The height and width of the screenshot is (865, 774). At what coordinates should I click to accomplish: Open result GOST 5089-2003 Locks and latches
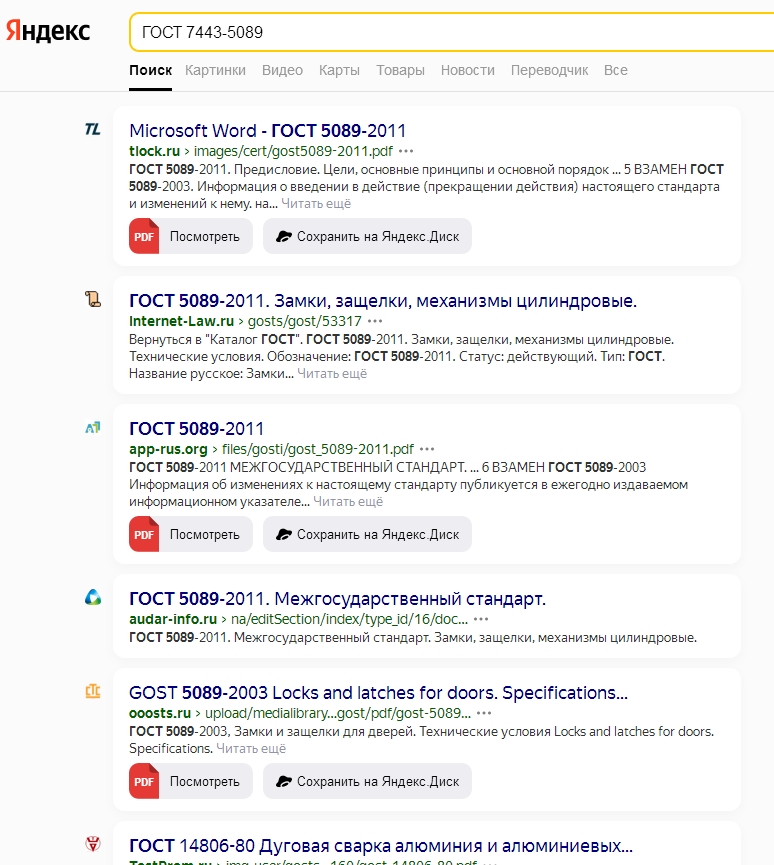[x=378, y=692]
